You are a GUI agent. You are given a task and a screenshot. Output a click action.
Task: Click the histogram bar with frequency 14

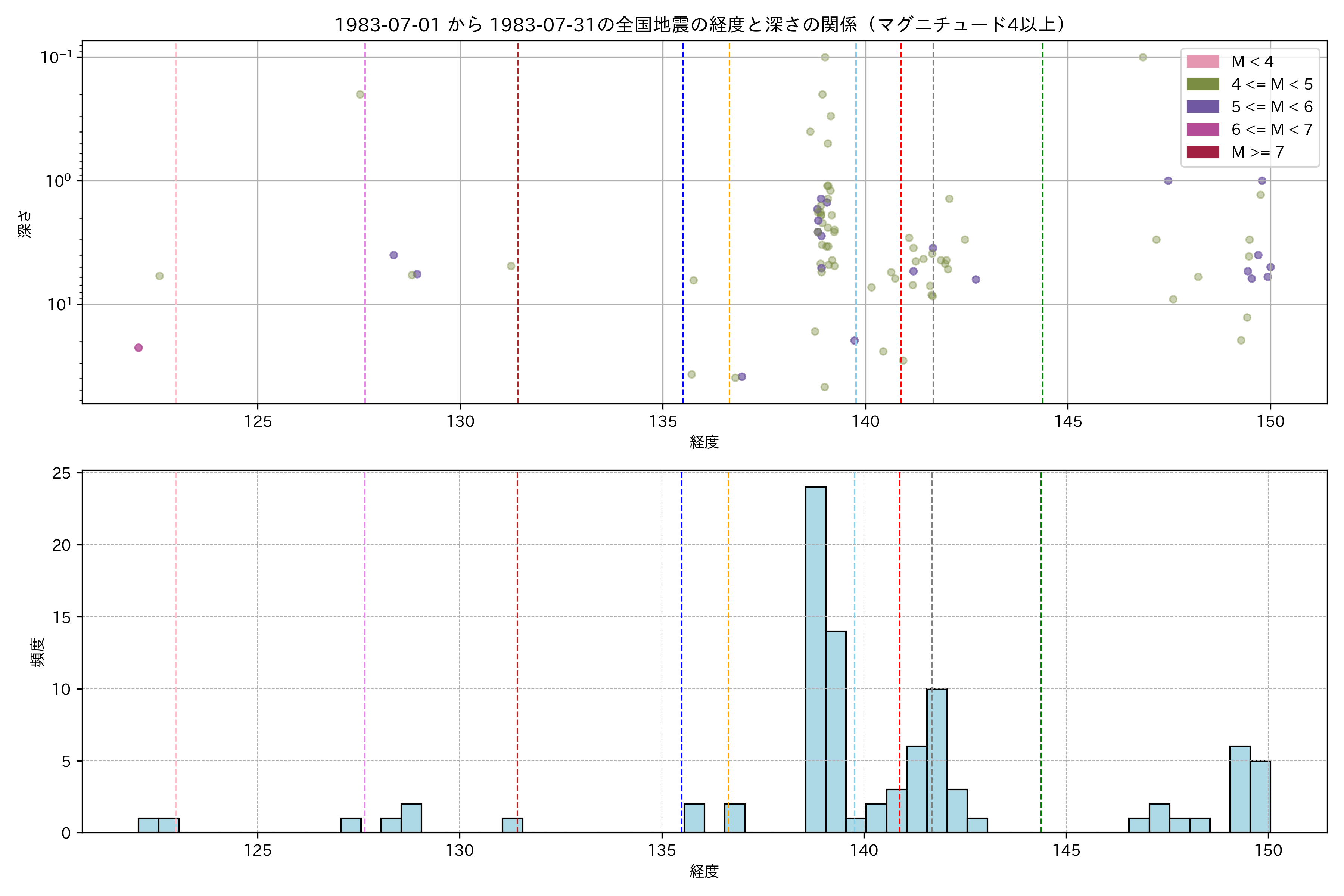pos(836,731)
